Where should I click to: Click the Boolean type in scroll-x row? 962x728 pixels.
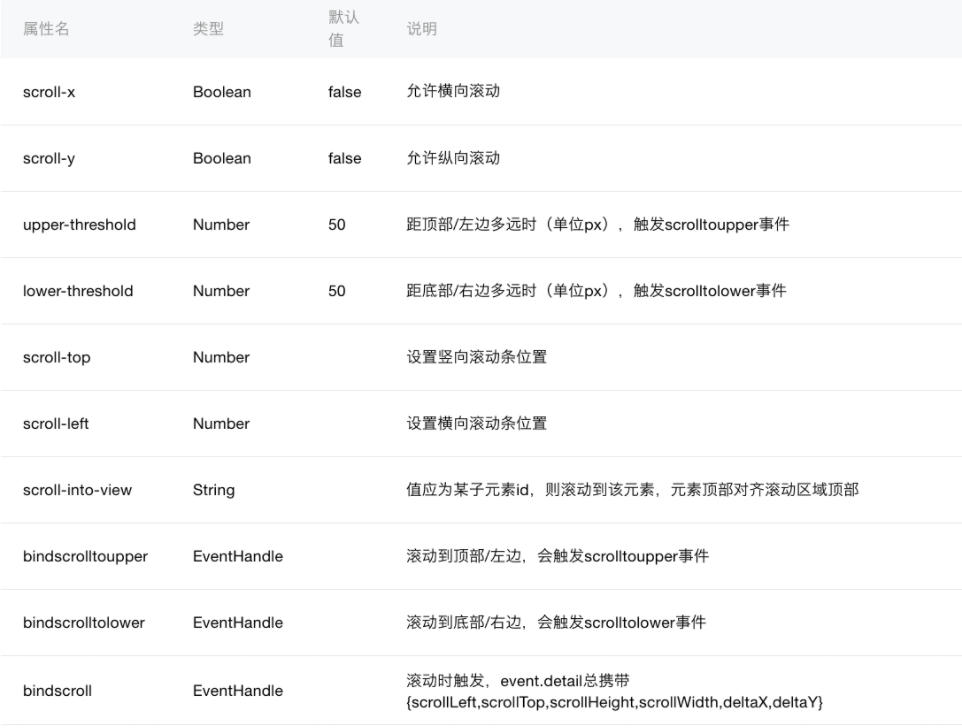coord(222,92)
